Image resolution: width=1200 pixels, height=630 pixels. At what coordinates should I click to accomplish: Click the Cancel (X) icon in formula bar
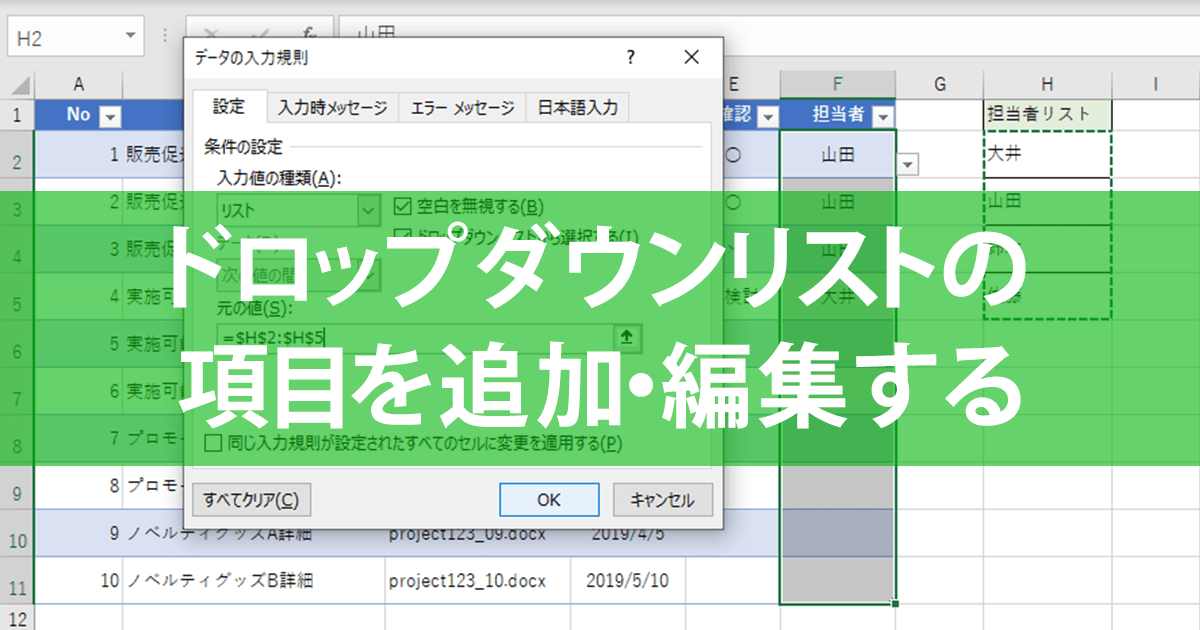coord(213,33)
